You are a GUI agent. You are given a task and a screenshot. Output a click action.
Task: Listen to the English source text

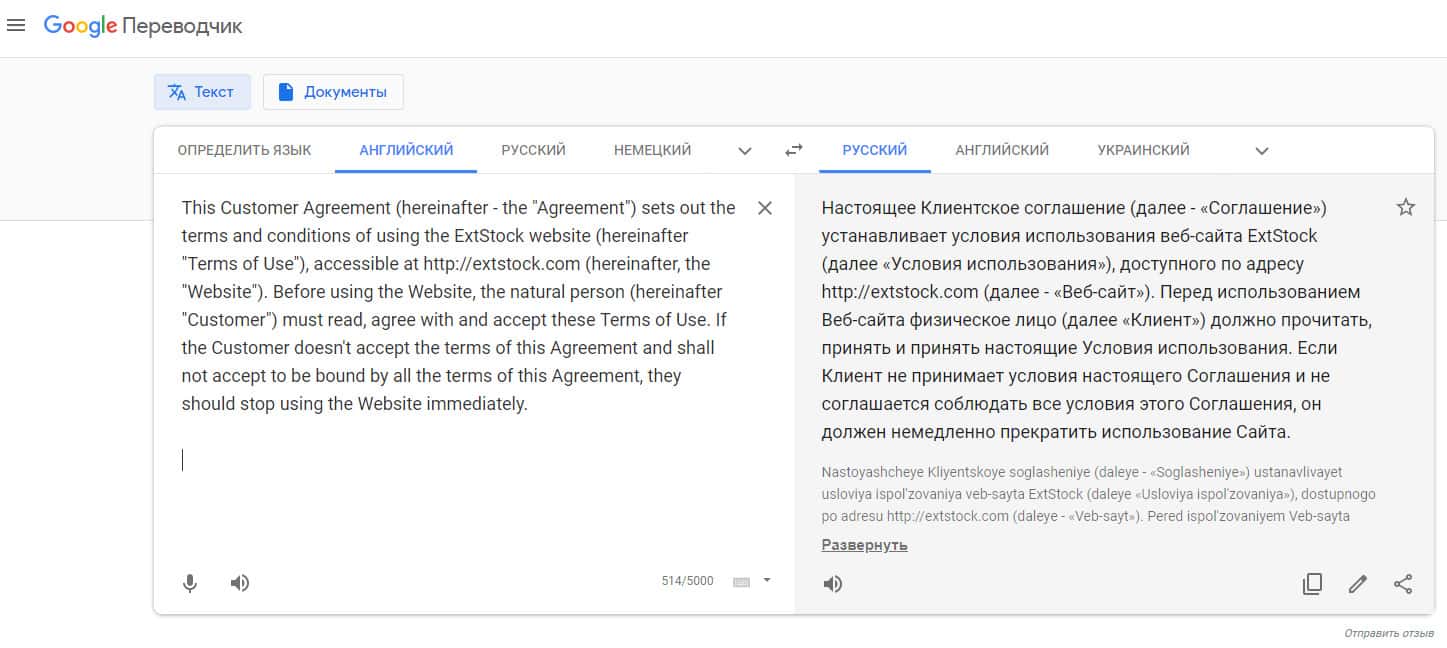(240, 583)
